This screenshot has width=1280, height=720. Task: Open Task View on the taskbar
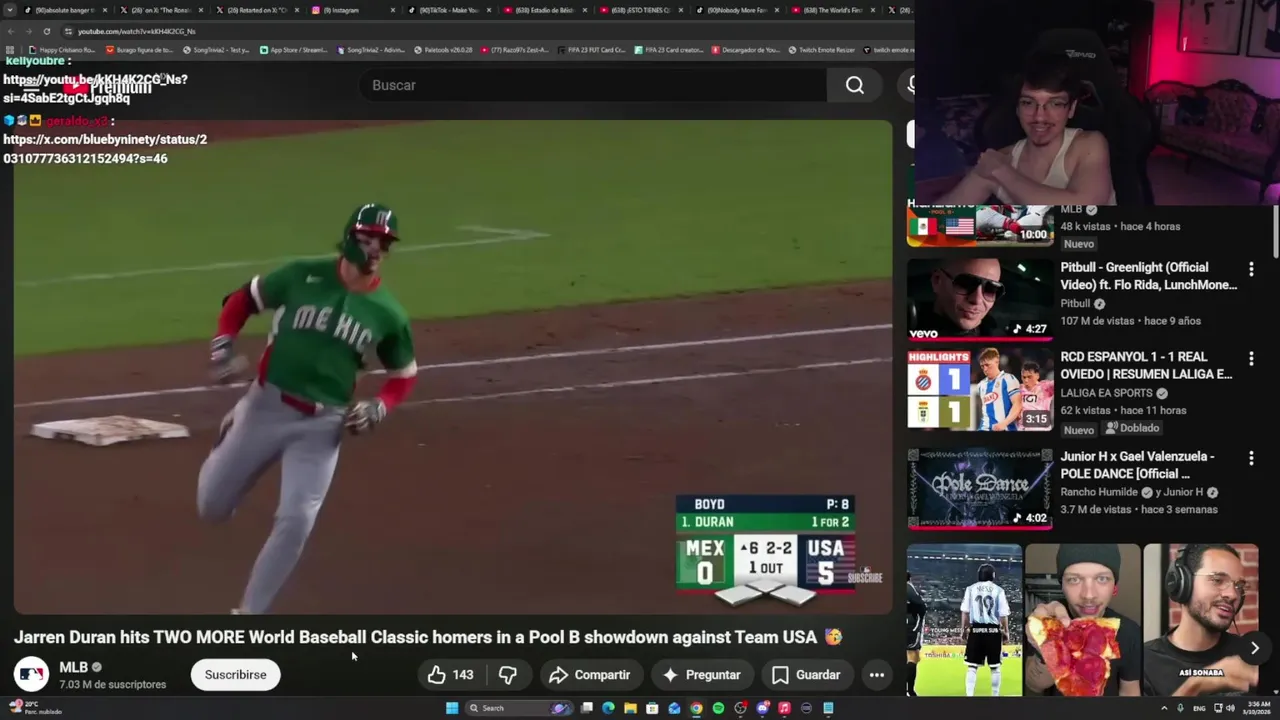click(587, 708)
